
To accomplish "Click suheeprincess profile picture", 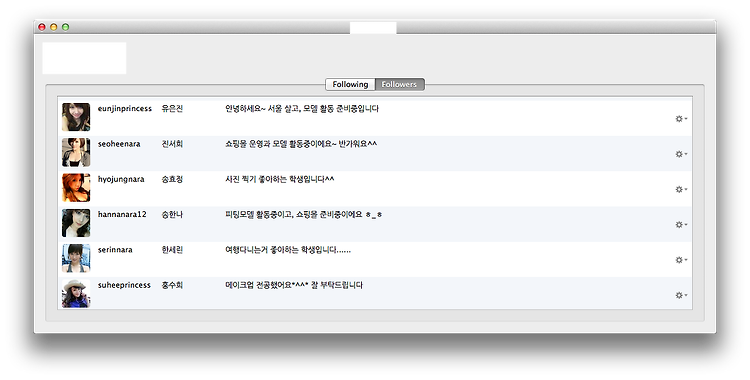I will click(x=76, y=293).
